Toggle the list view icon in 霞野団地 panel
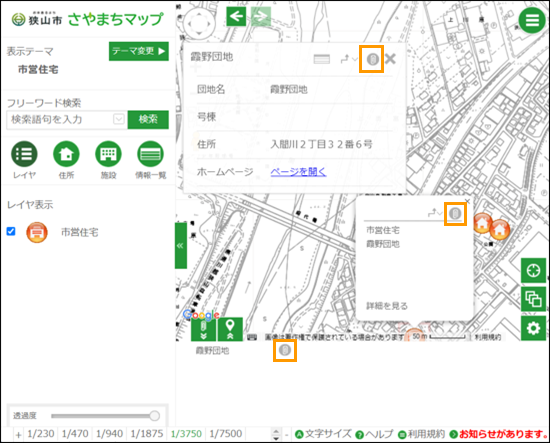The image size is (550, 443). click(x=322, y=59)
